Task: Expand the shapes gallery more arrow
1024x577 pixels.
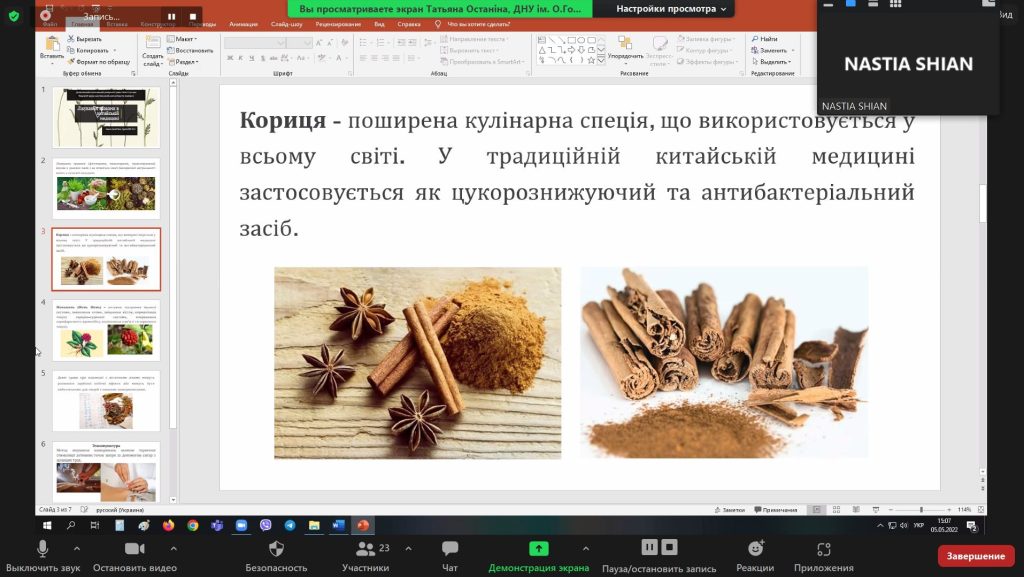Action: 601,60
